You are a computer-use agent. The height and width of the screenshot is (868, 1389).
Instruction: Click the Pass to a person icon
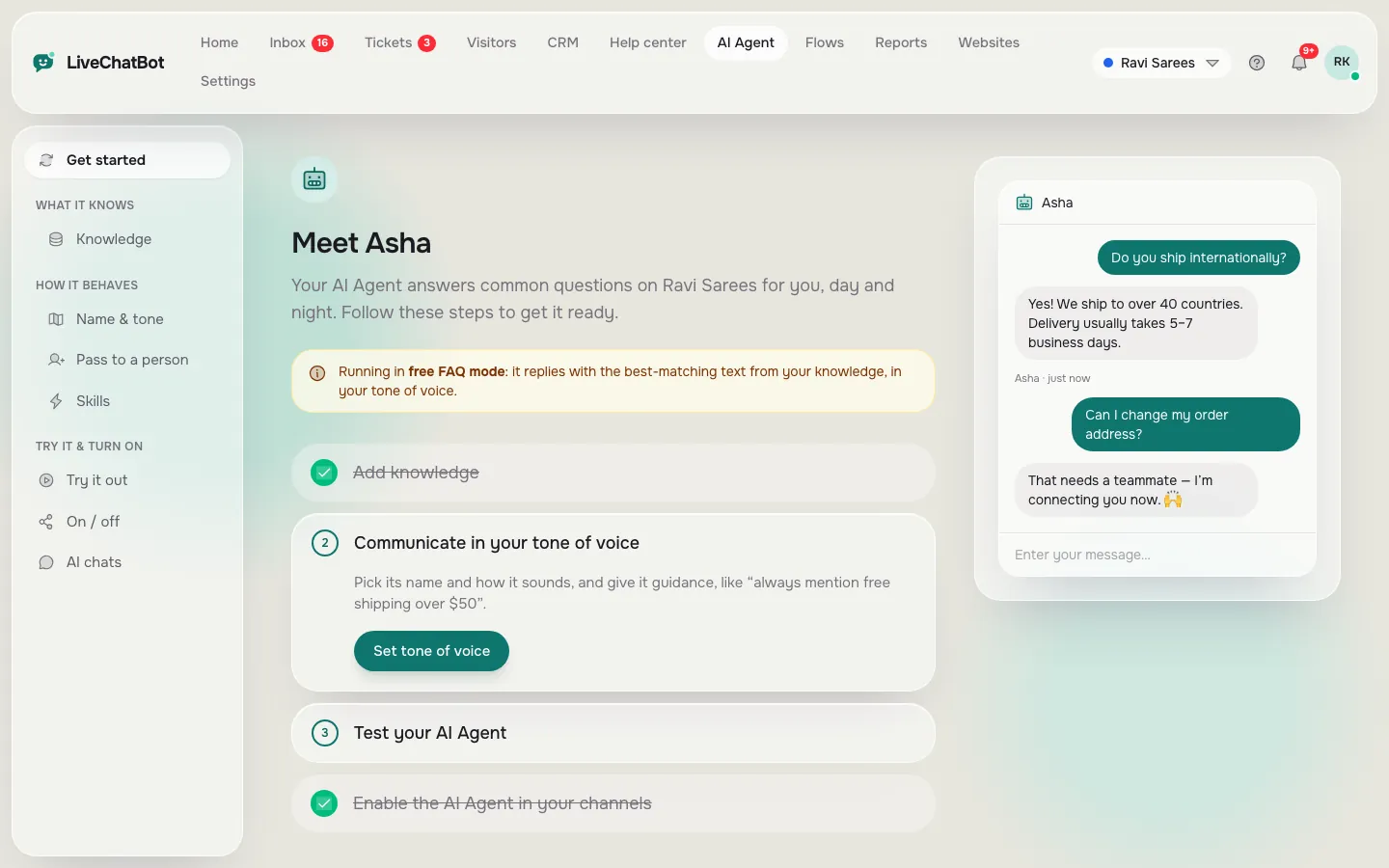(56, 360)
